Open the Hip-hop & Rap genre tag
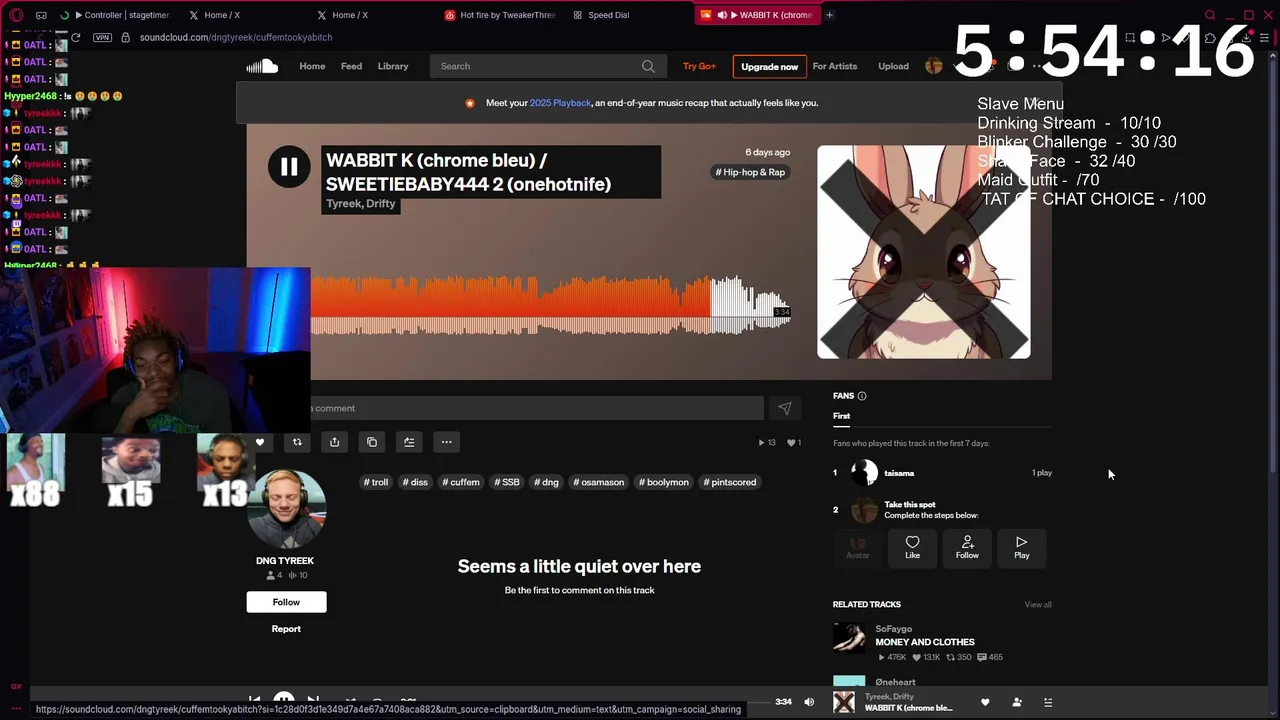The width and height of the screenshot is (1280, 720). (750, 172)
